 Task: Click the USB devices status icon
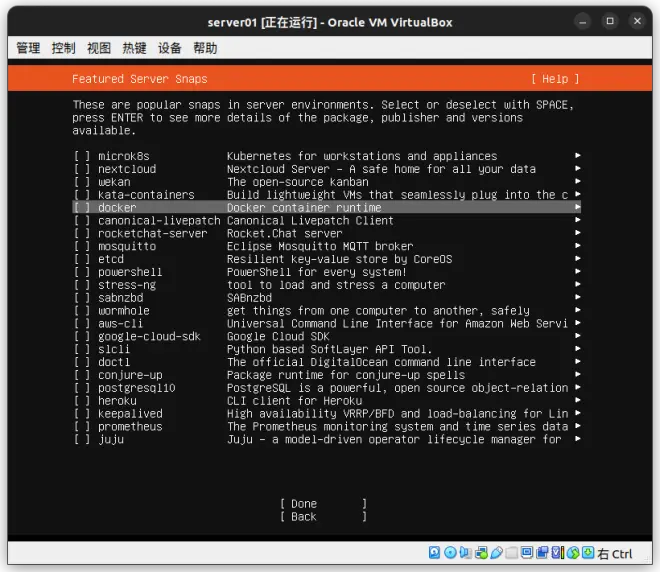(496, 553)
